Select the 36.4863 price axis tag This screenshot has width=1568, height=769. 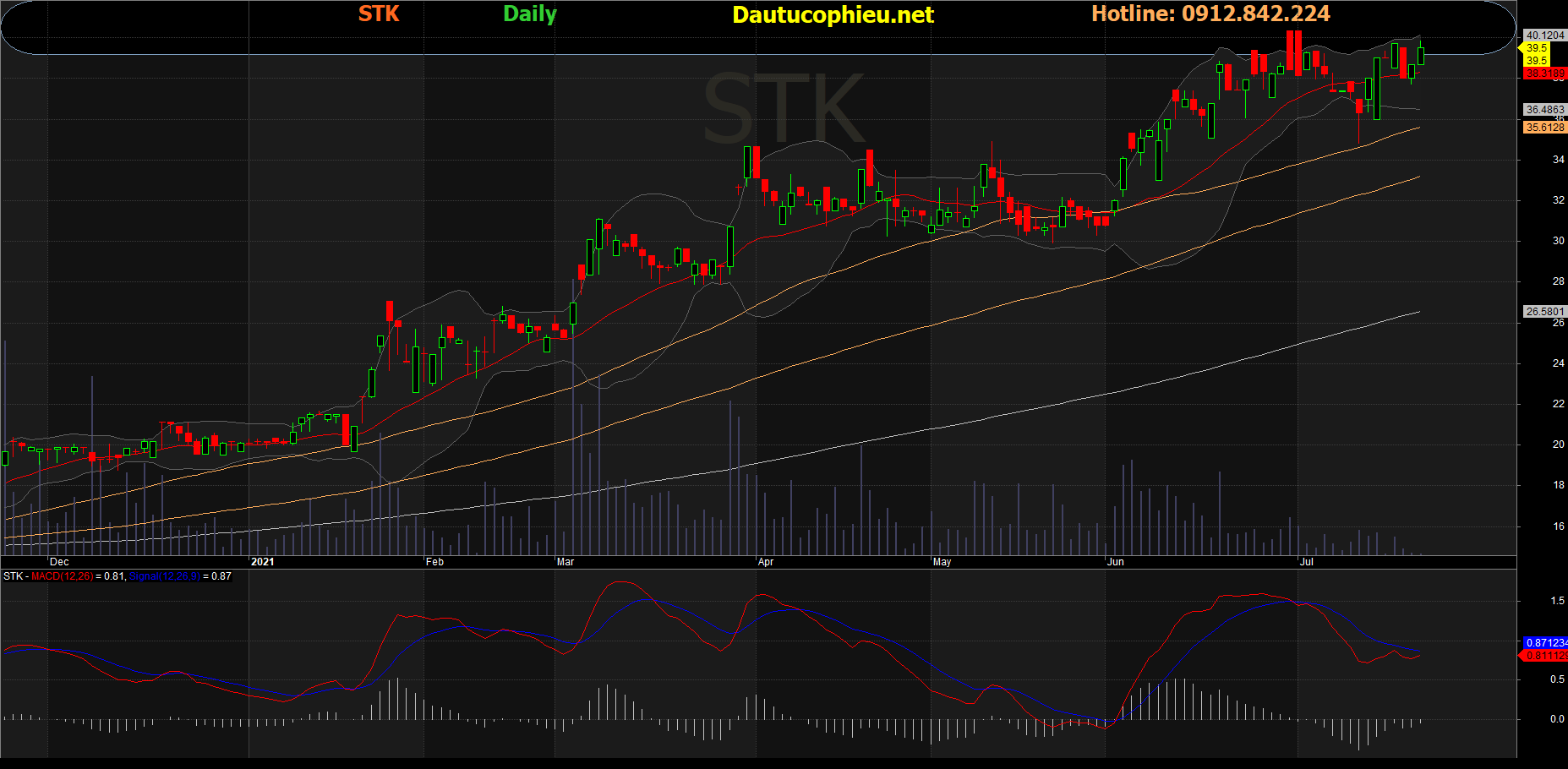click(1545, 110)
